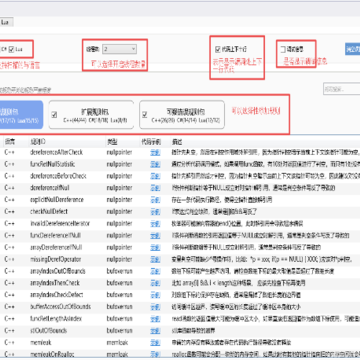Select the arrayIndexCheckDefect rule ID
Screen dimensions: 360x360
click(x=57, y=295)
